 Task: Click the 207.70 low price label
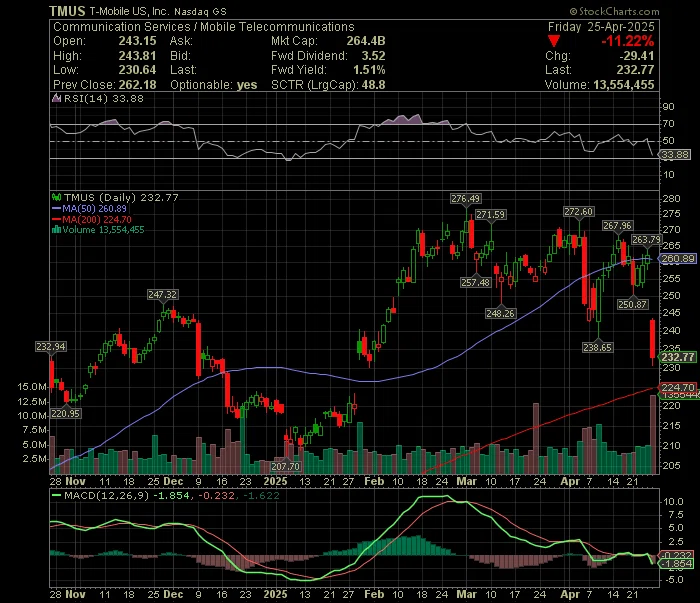[286, 466]
